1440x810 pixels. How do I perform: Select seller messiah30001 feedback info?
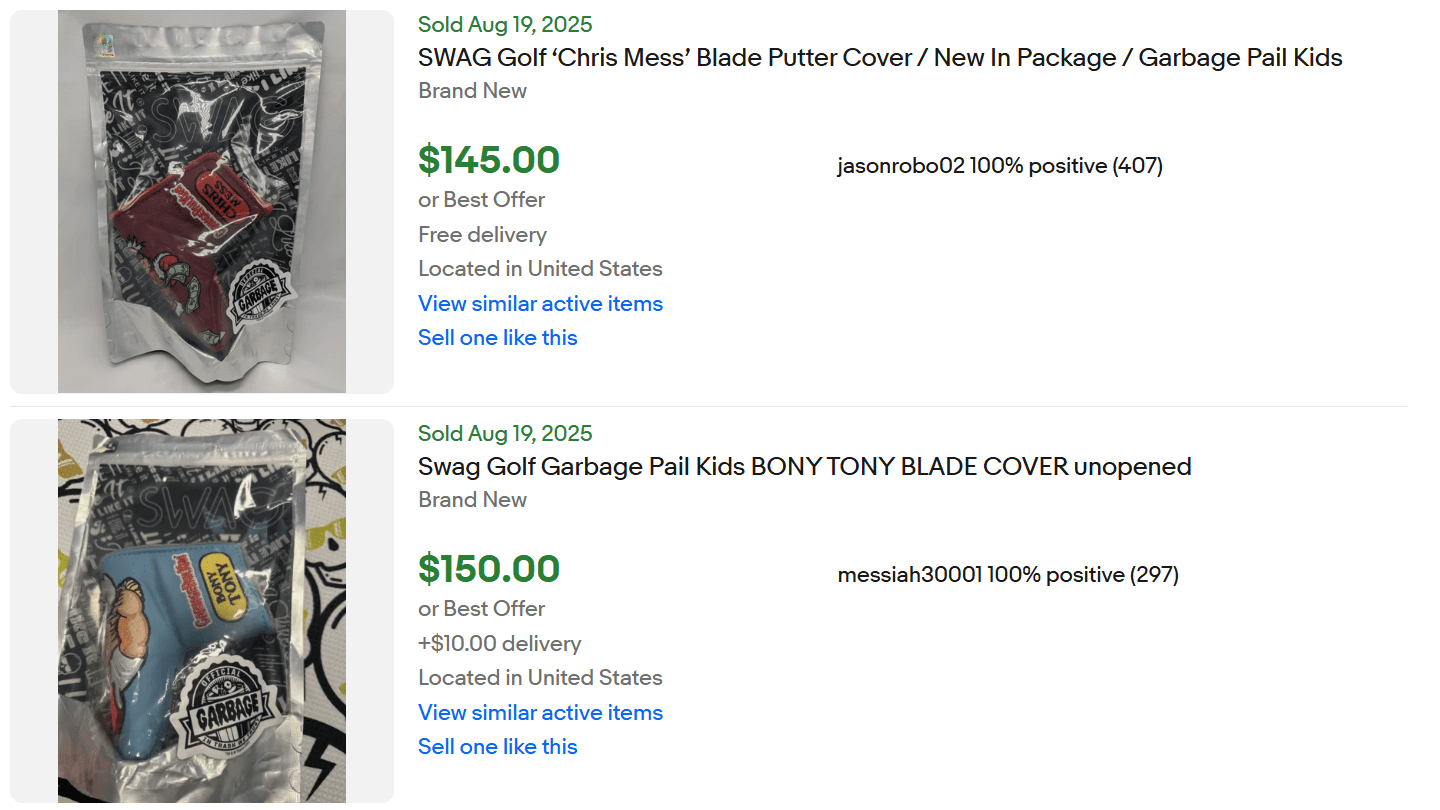(1008, 575)
